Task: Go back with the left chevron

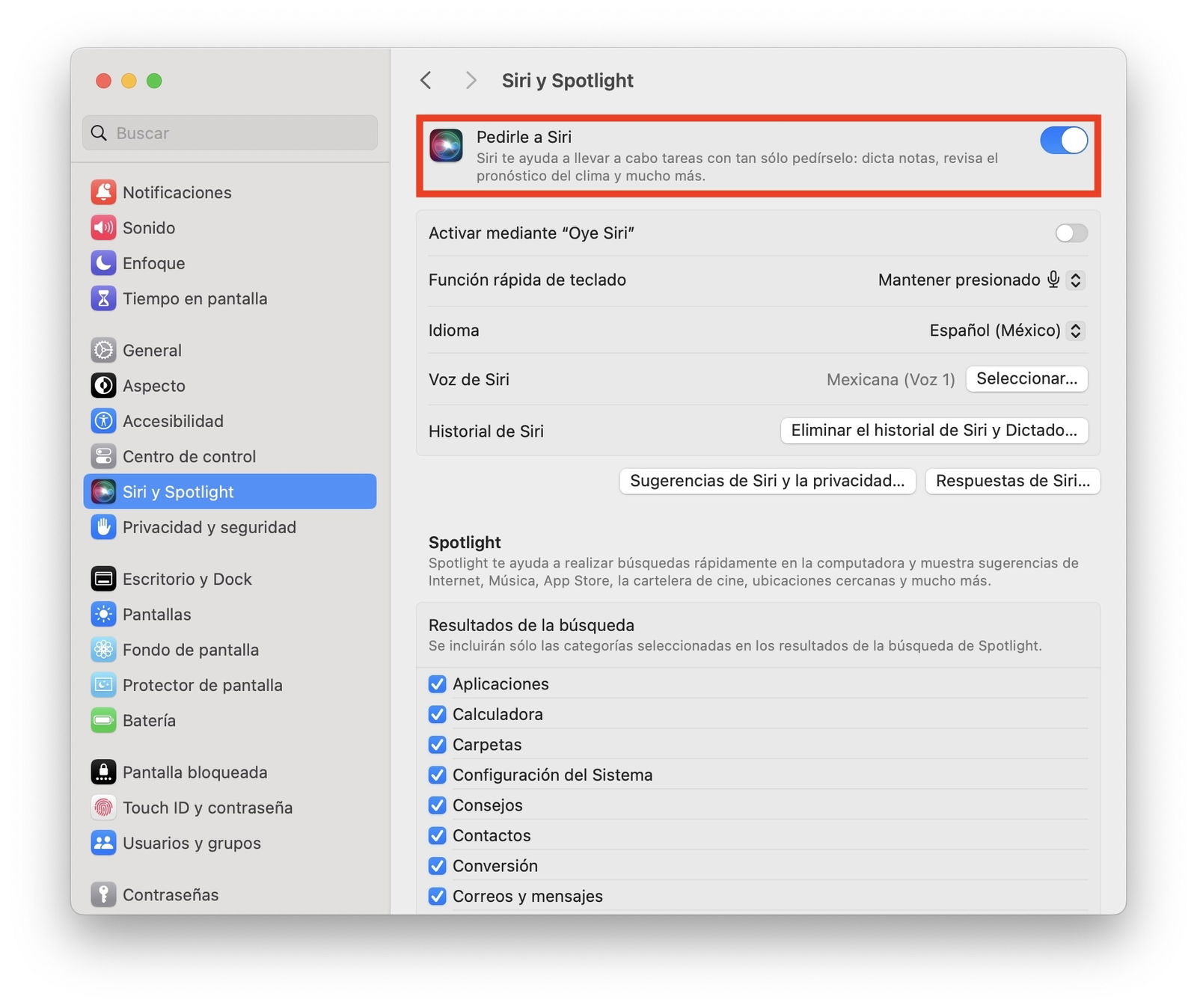Action: click(x=426, y=80)
